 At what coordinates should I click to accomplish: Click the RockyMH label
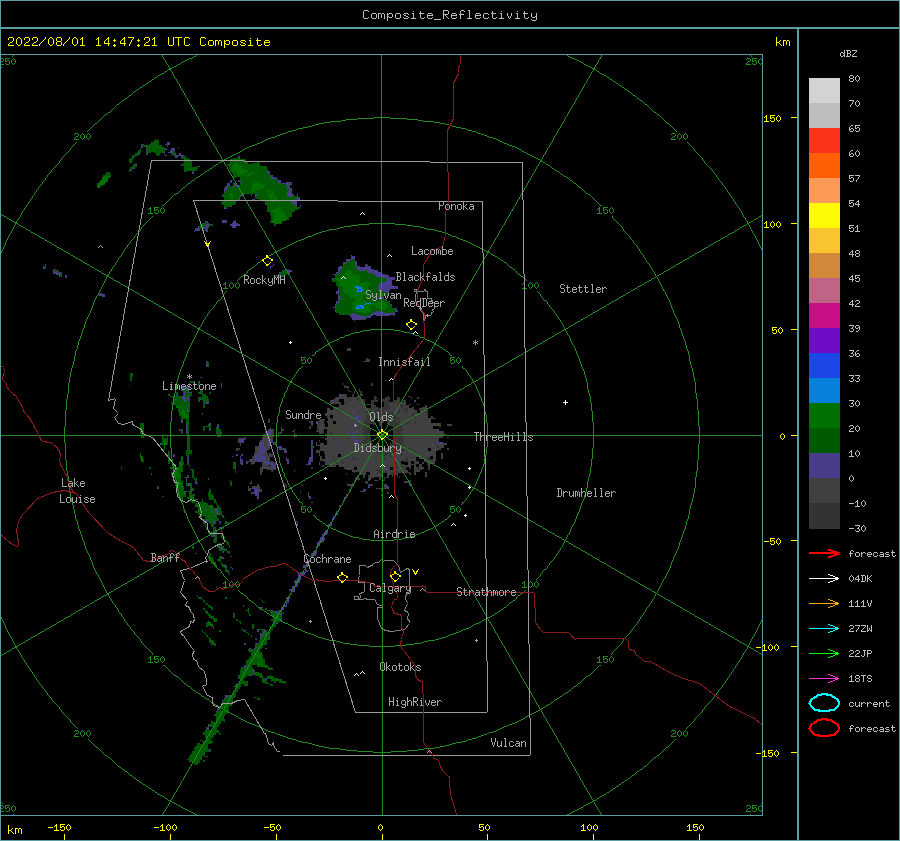[x=264, y=280]
